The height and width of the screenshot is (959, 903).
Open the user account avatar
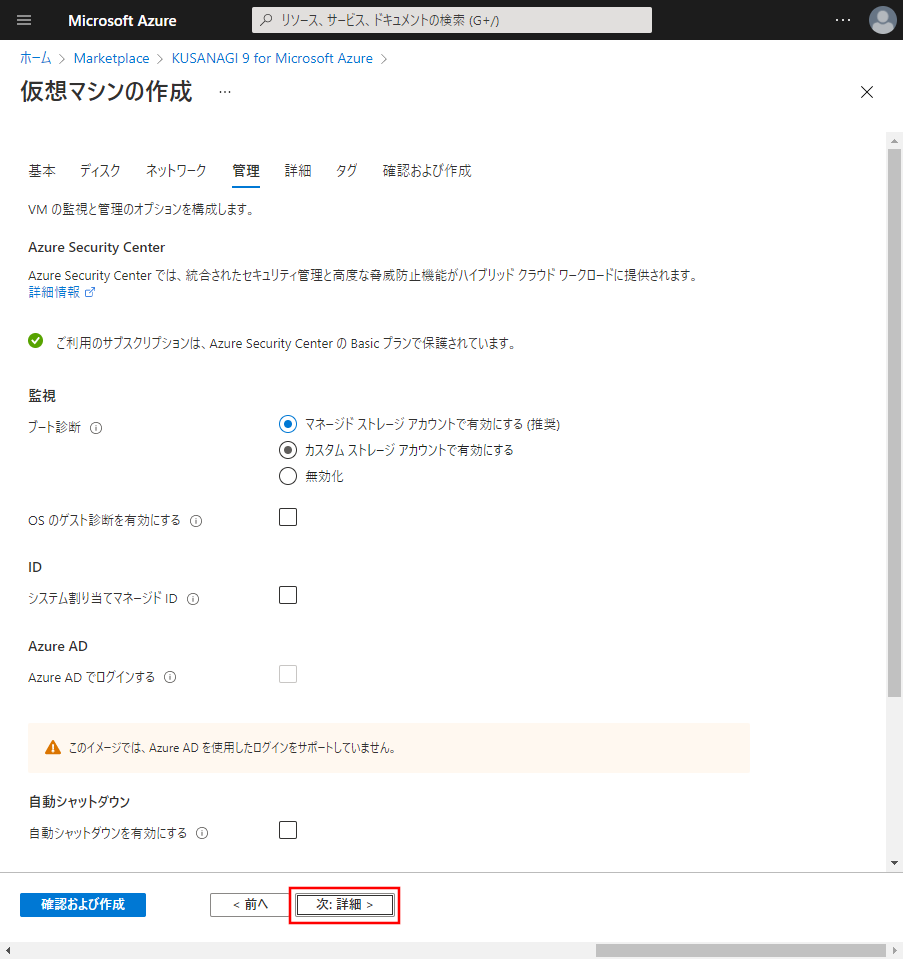coord(882,20)
